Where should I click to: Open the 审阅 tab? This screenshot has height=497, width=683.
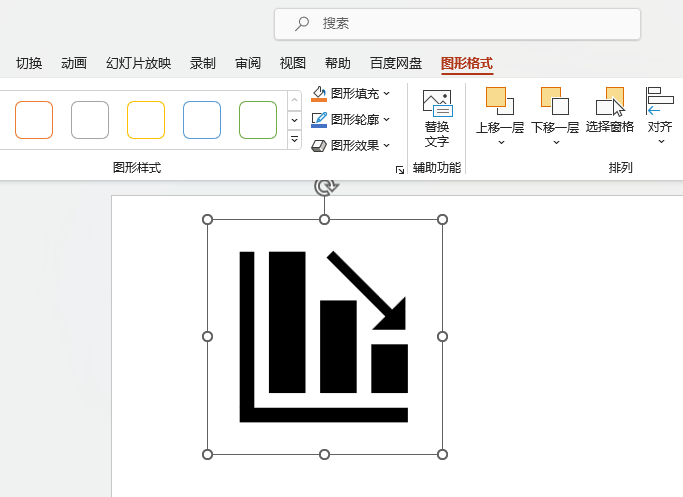tap(248, 63)
